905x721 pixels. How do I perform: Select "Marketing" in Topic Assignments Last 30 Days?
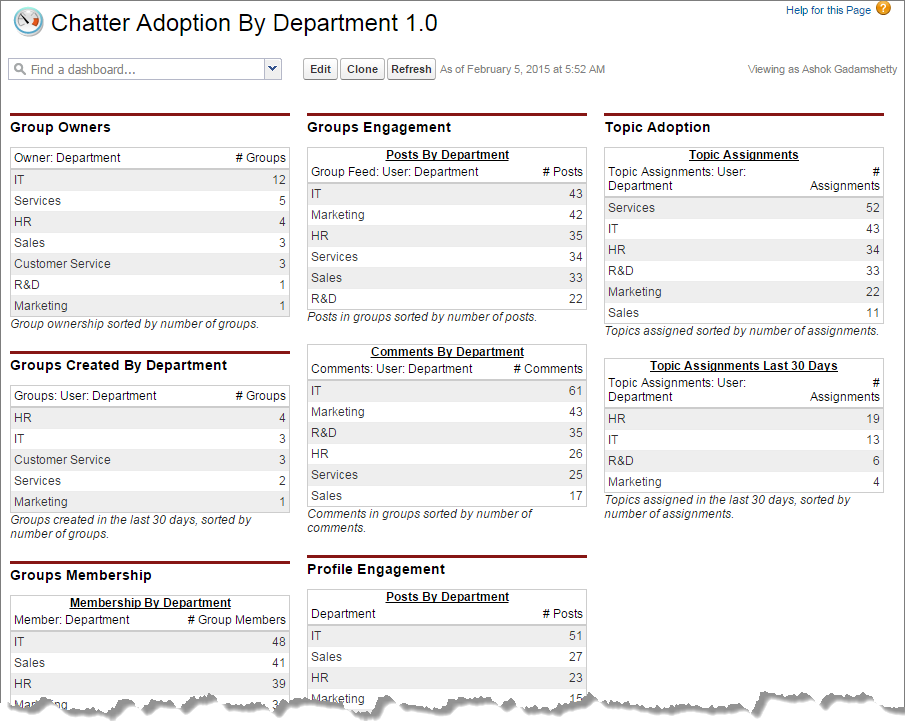coord(635,481)
